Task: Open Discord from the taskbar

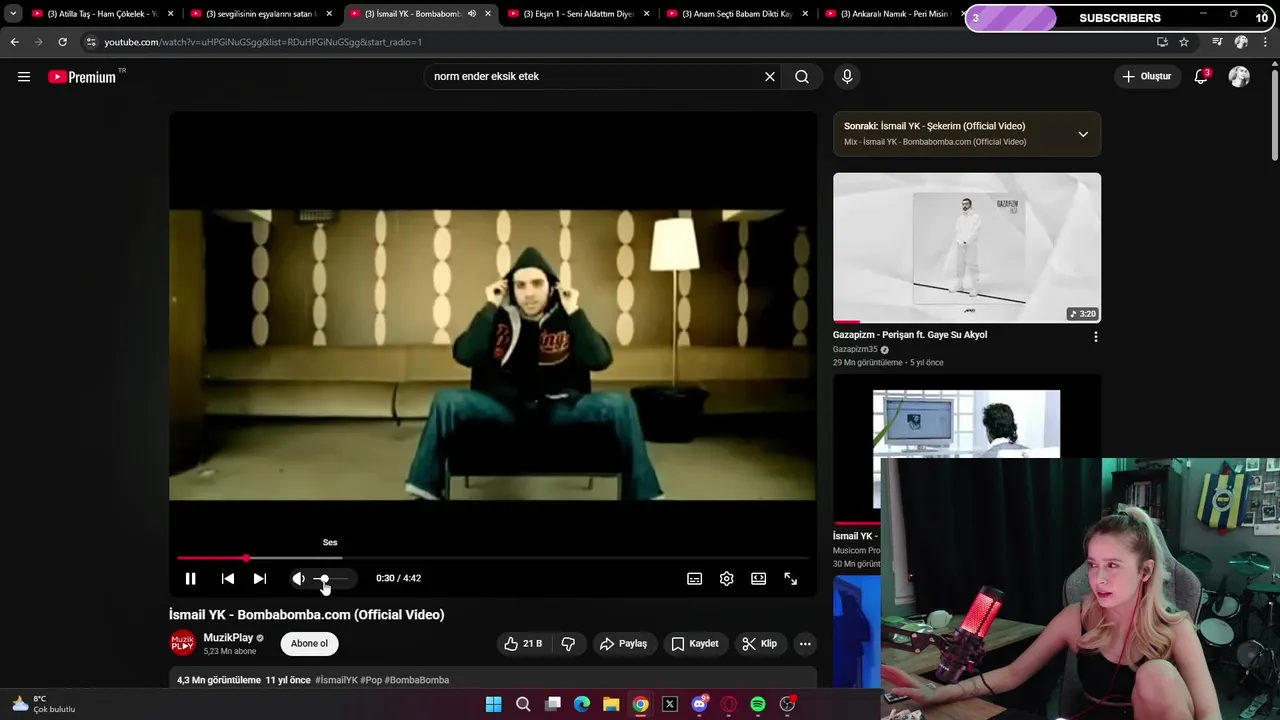Action: pyautogui.click(x=700, y=705)
